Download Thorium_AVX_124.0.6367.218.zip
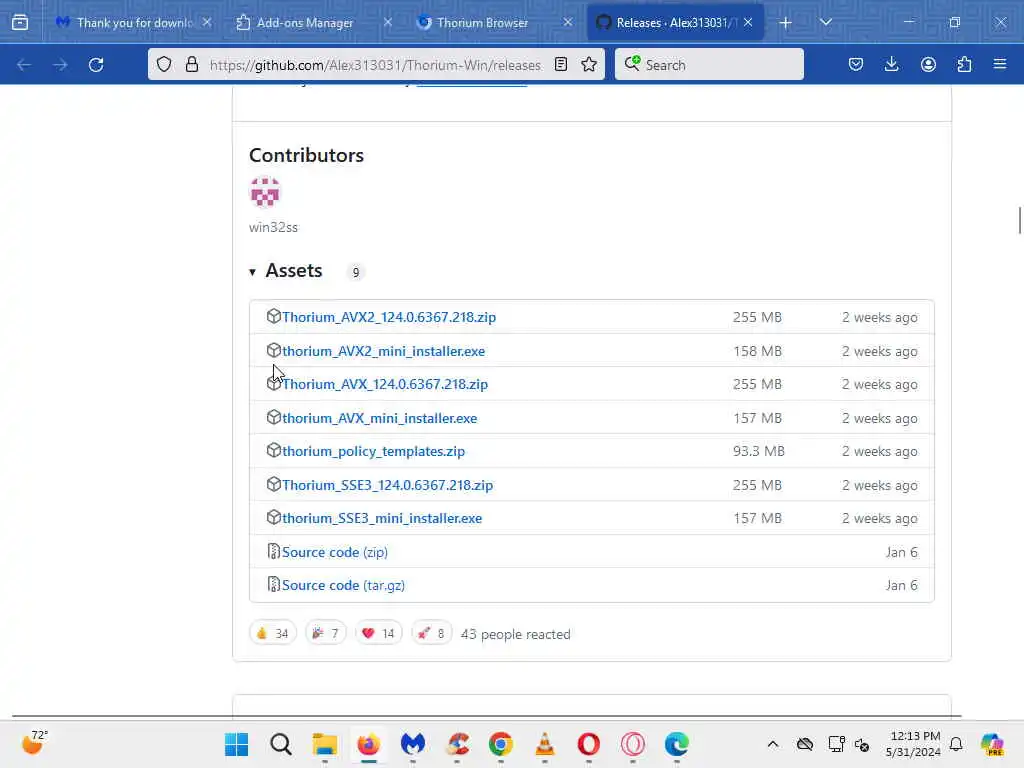 (x=385, y=384)
